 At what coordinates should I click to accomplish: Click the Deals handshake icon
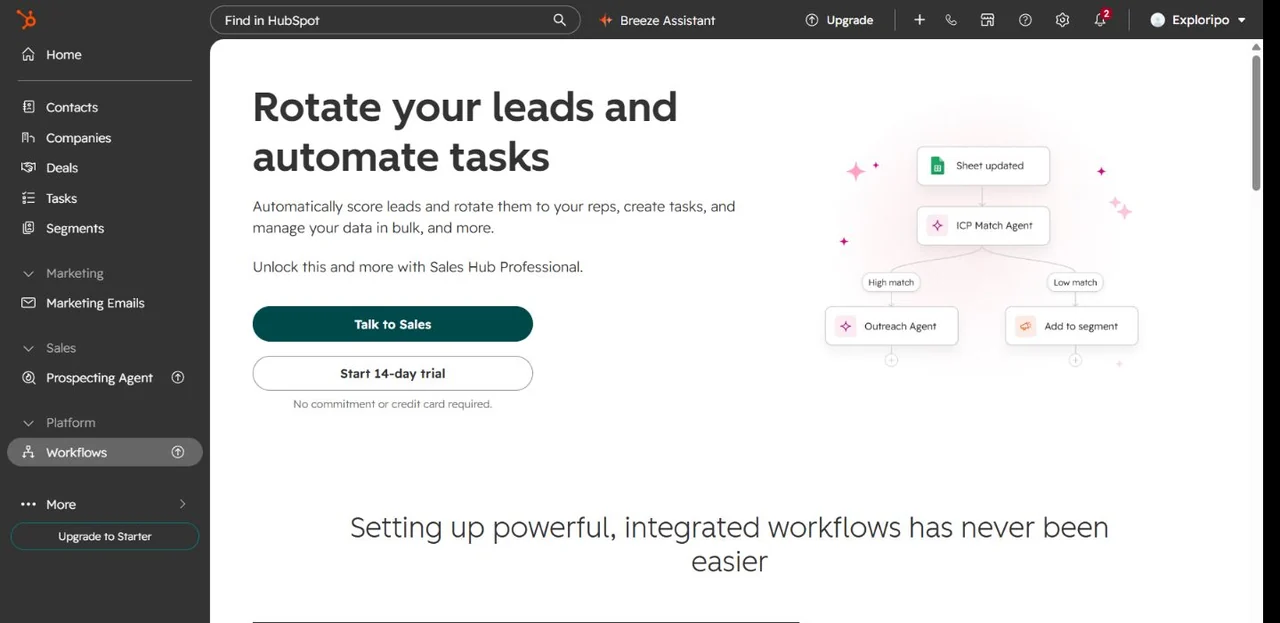28,168
